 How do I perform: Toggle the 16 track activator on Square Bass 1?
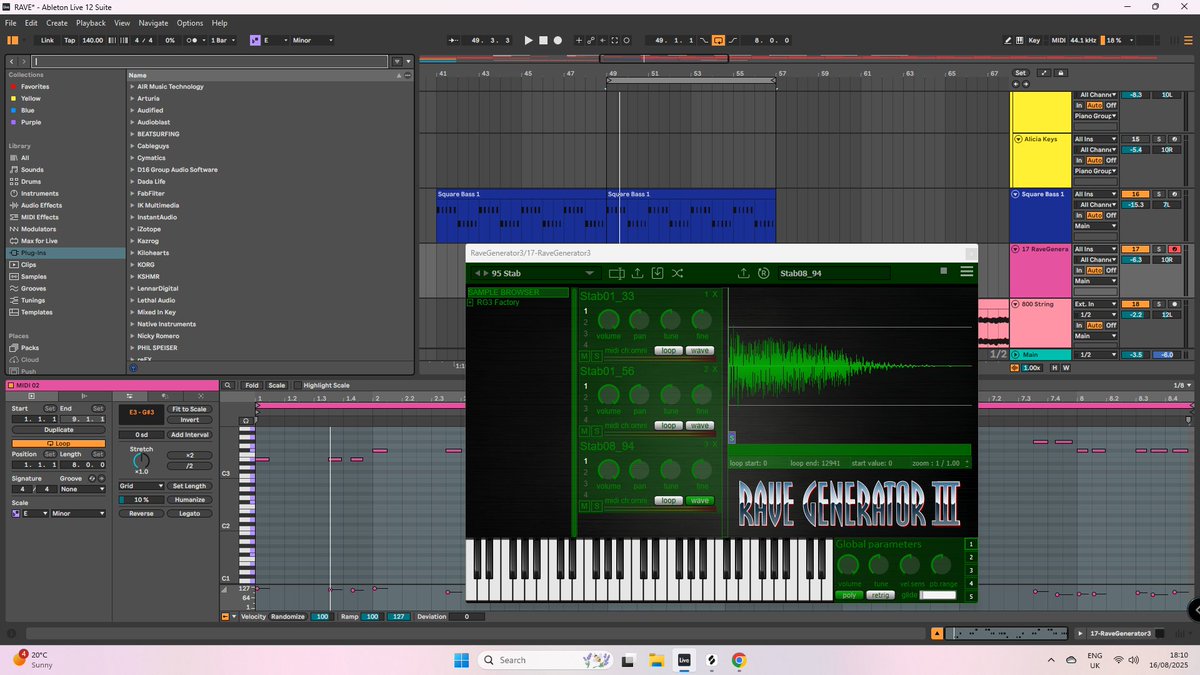(x=1135, y=194)
